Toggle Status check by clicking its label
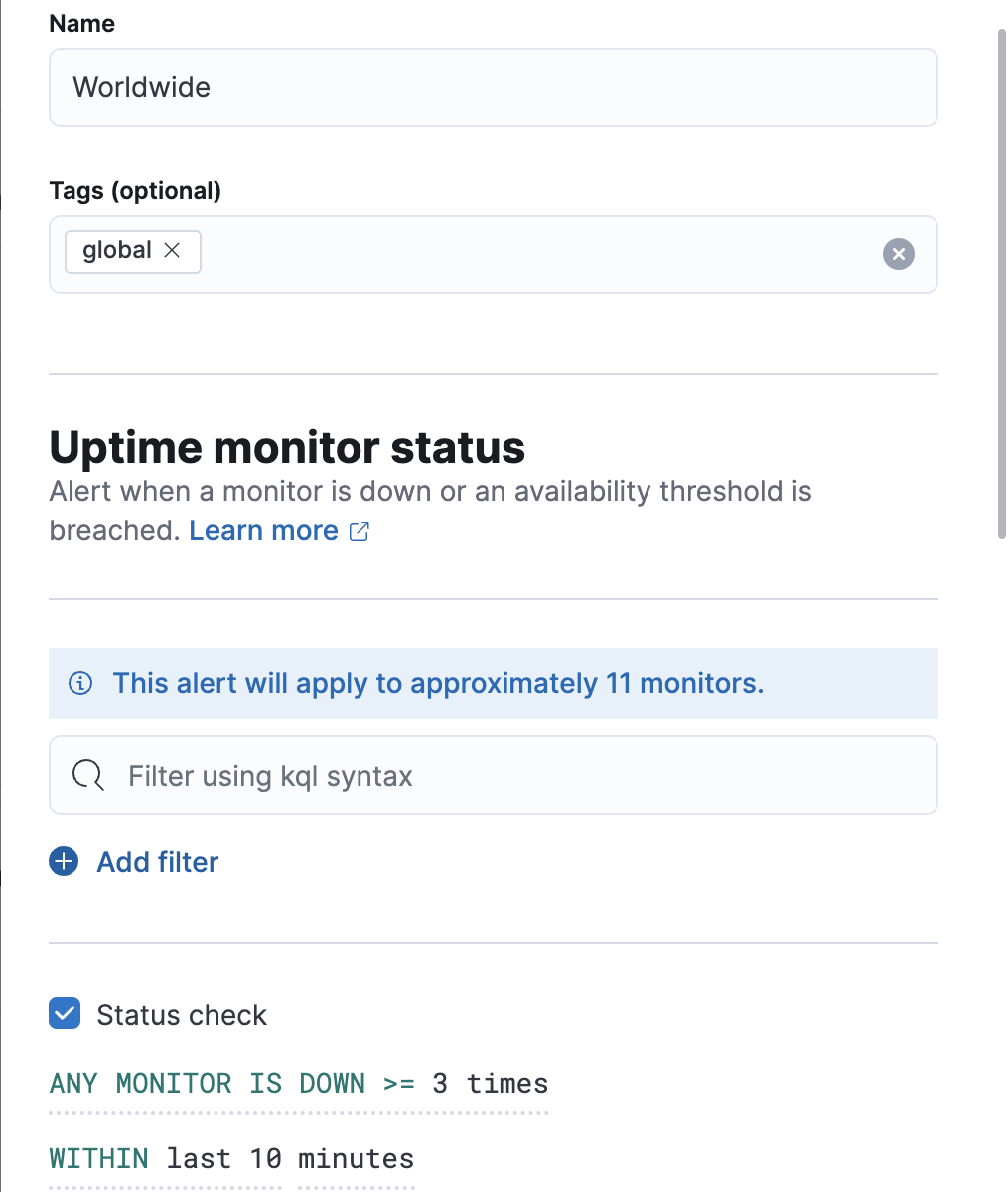The width and height of the screenshot is (1008, 1192). pyautogui.click(x=181, y=1014)
